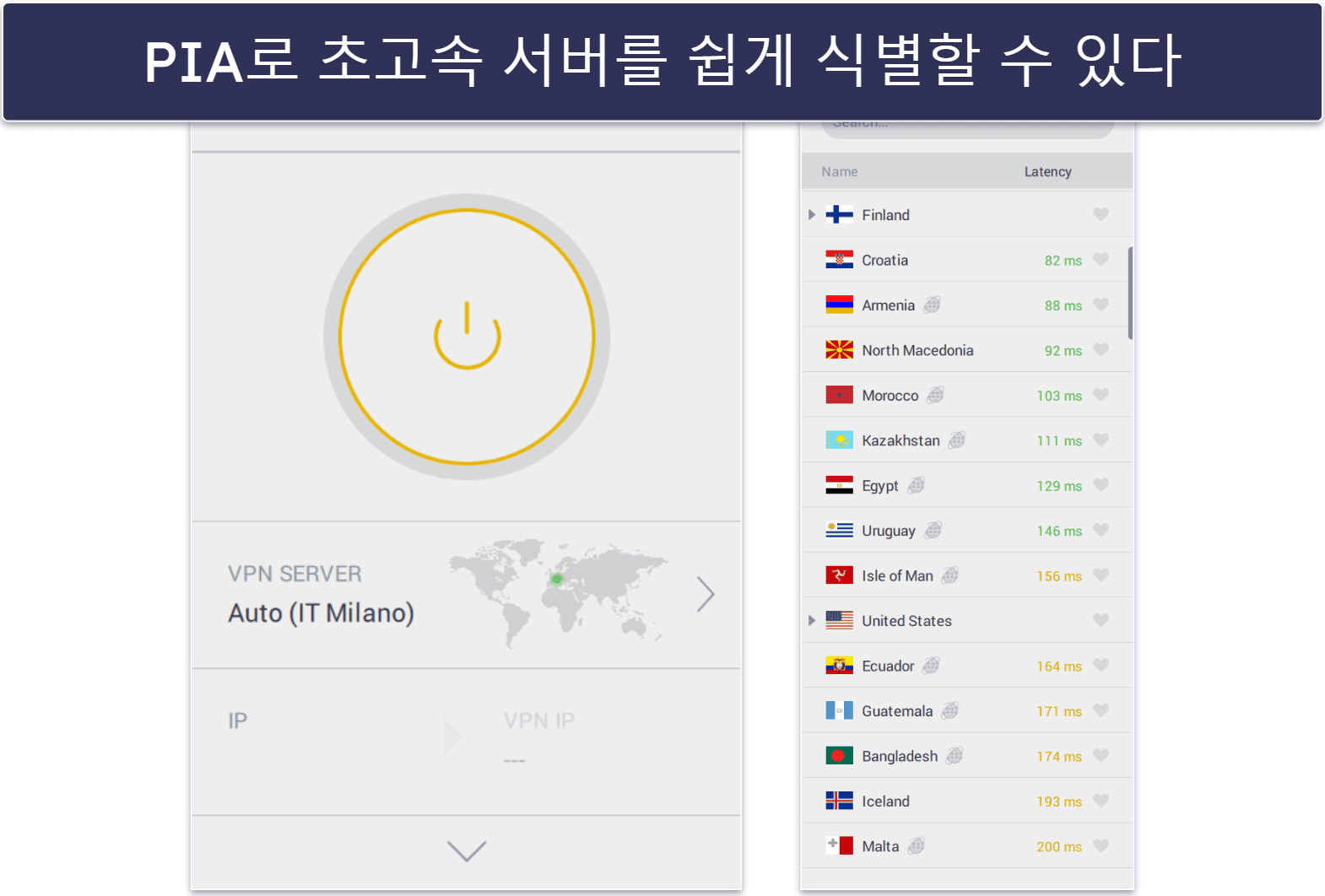Click the Croatia flag icon
The height and width of the screenshot is (896, 1325).
839,260
